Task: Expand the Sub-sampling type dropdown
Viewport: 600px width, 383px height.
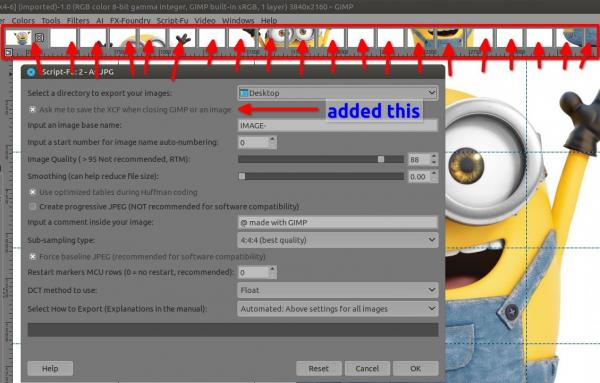Action: point(338,240)
